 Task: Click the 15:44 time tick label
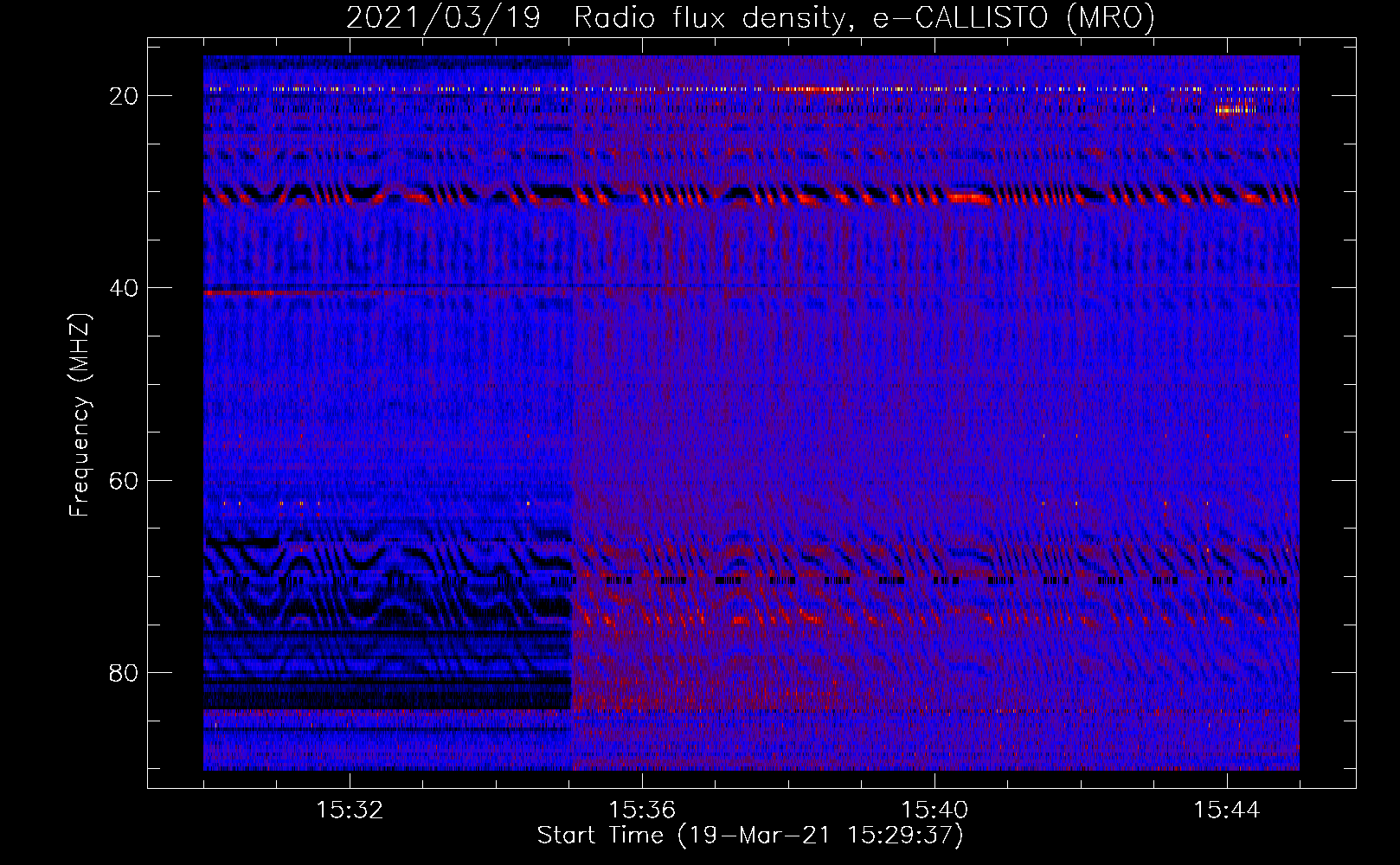point(1227,811)
